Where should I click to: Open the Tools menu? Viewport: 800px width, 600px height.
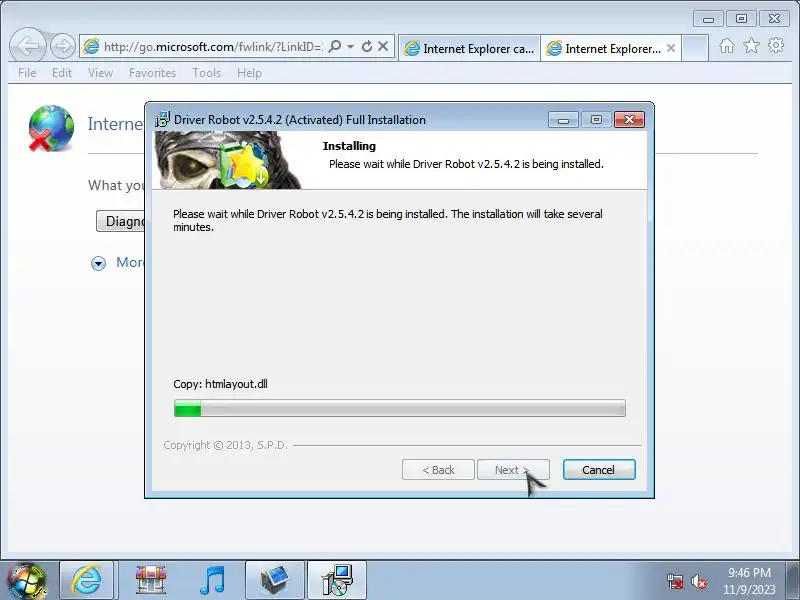[207, 73]
